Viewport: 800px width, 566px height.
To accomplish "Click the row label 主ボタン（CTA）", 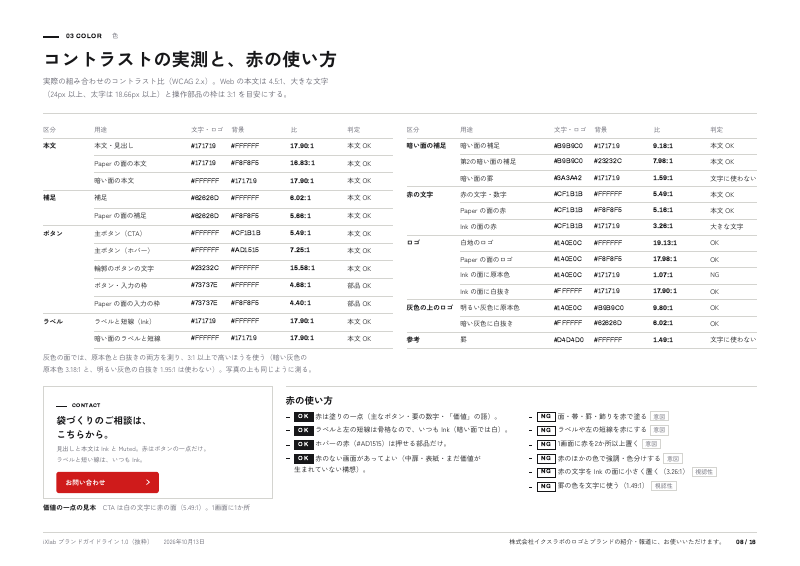I will 118,233.
